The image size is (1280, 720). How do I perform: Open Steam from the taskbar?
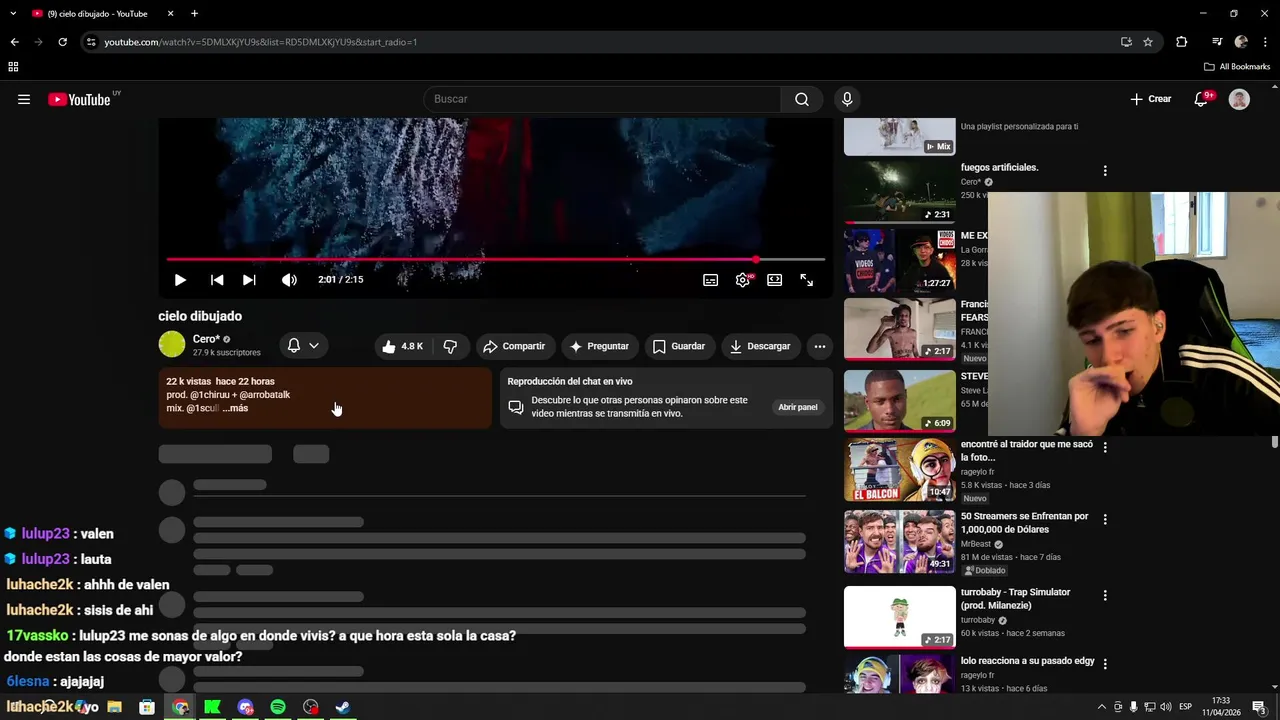(342, 707)
